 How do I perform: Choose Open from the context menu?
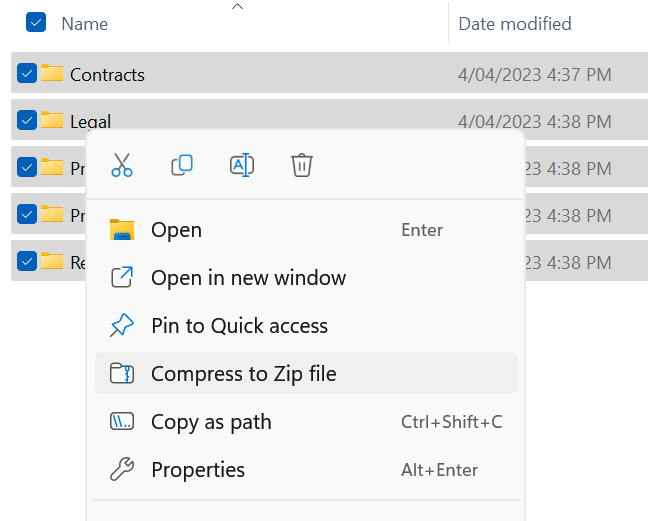click(x=306, y=230)
